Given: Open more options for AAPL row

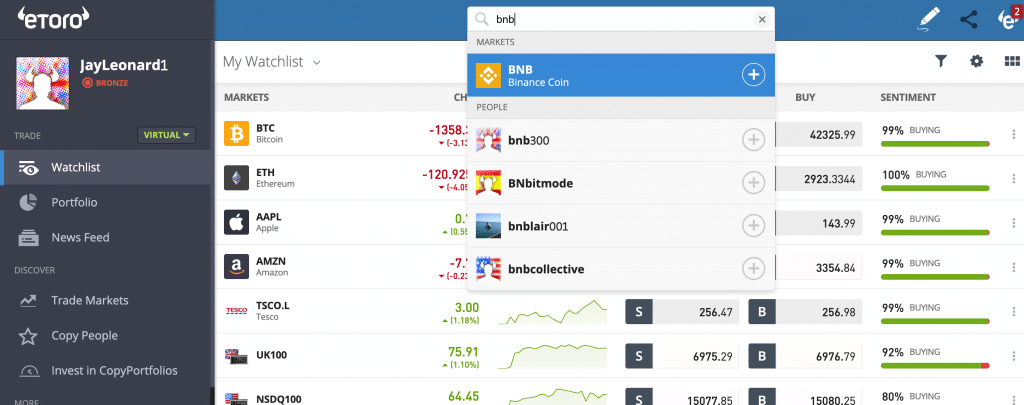Looking at the screenshot, I should tap(1014, 223).
